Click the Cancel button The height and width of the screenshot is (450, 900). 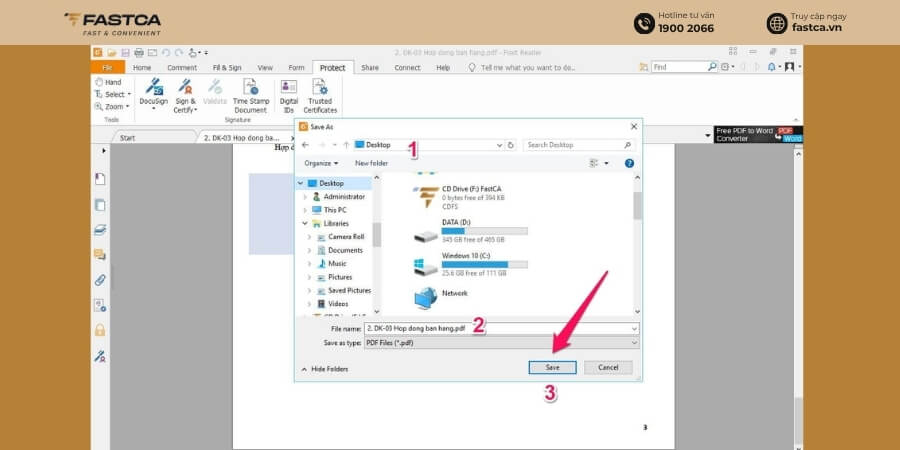[608, 367]
